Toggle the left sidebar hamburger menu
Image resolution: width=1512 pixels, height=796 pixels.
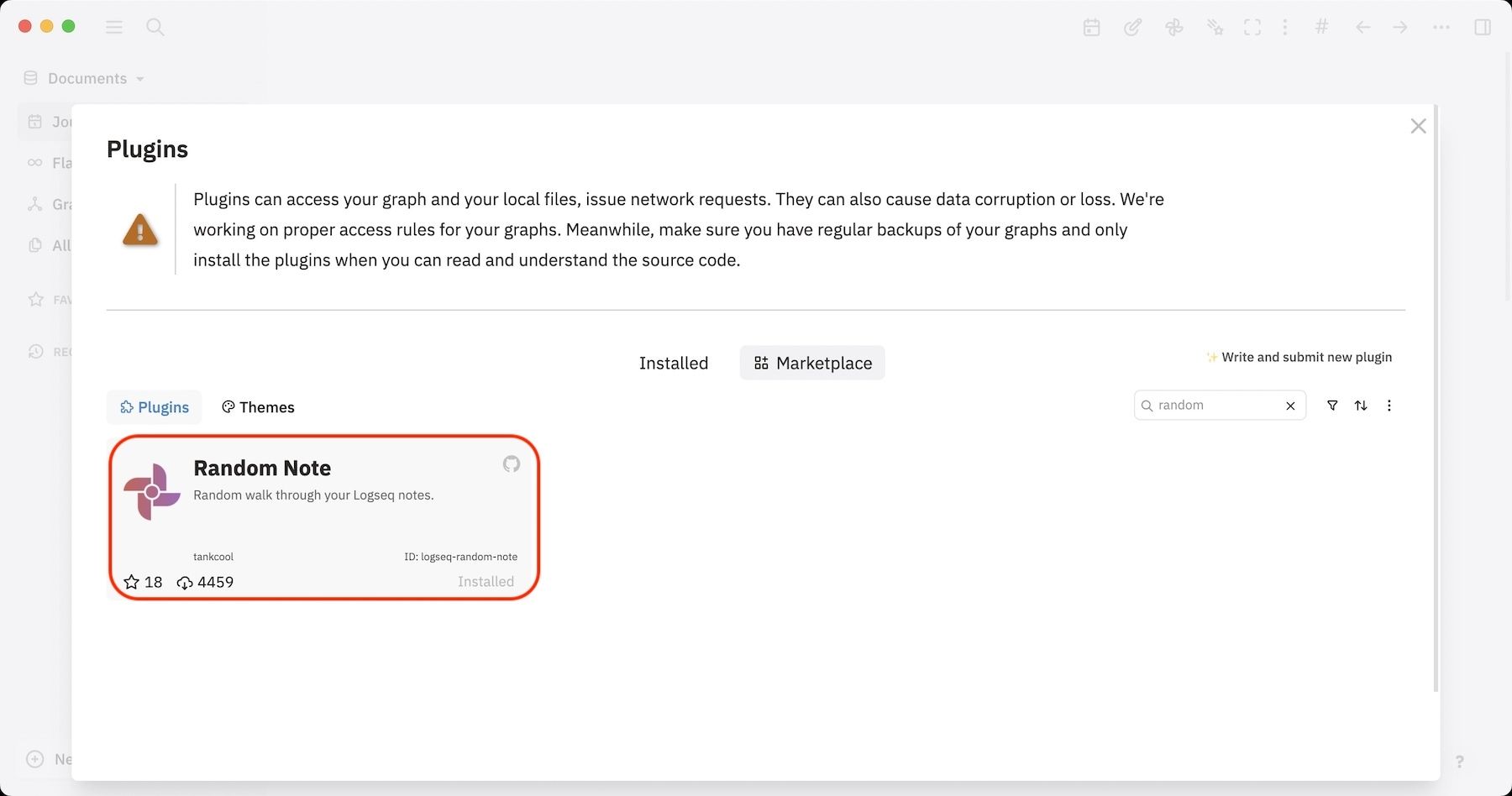pos(114,27)
